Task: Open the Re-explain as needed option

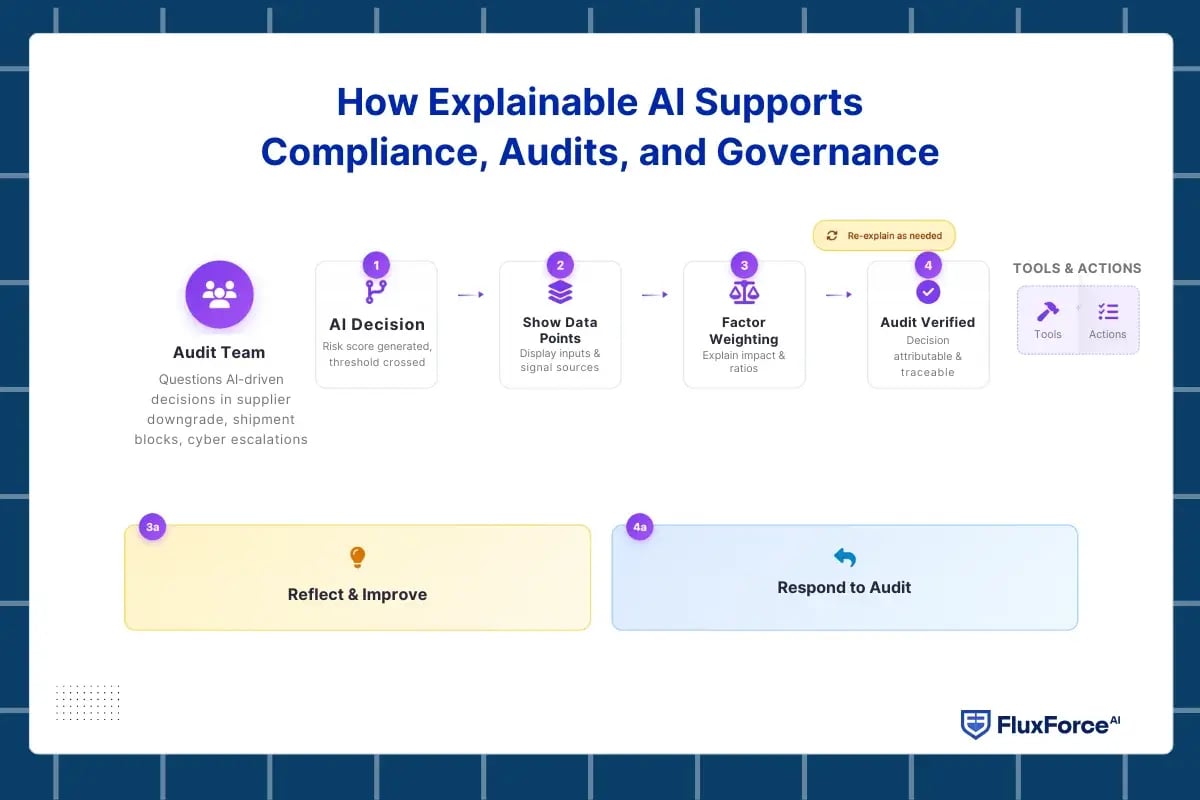Action: pyautogui.click(x=883, y=234)
